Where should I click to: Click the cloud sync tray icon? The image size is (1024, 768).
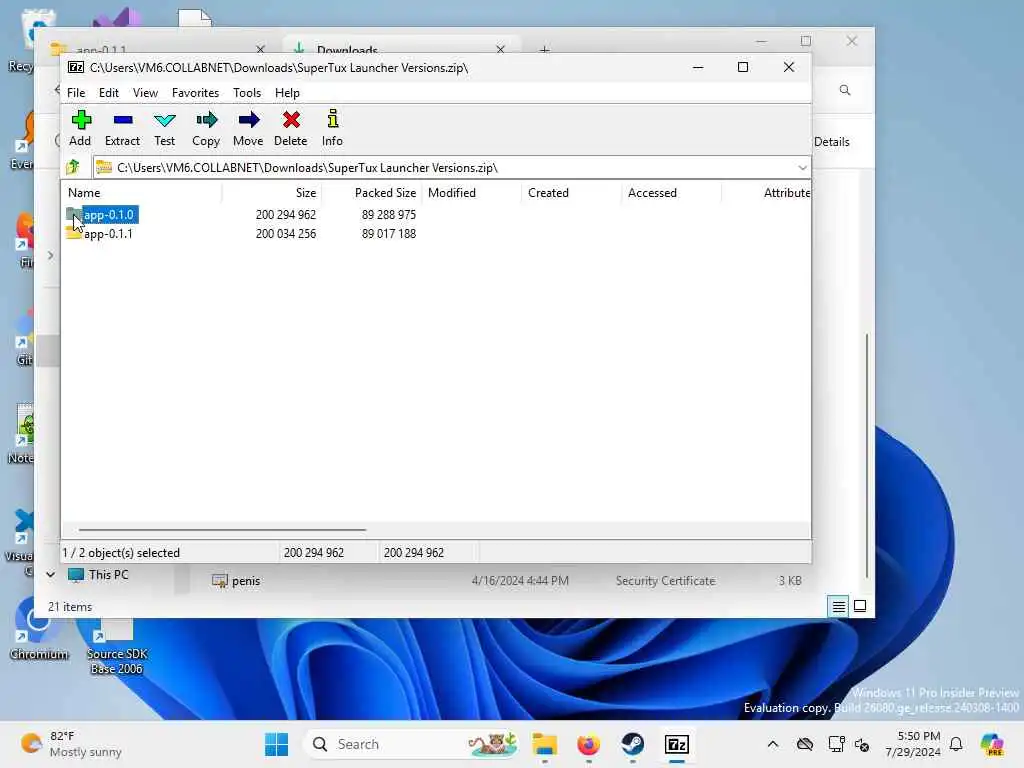click(x=805, y=744)
